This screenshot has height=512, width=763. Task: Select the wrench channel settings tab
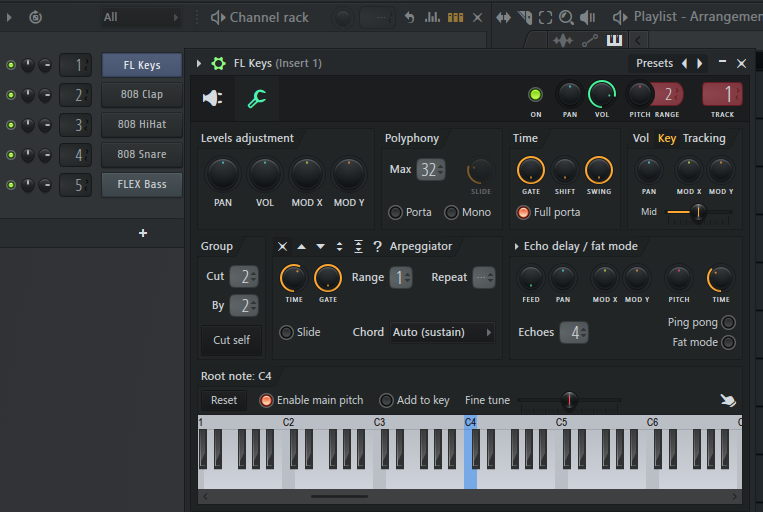click(x=257, y=98)
